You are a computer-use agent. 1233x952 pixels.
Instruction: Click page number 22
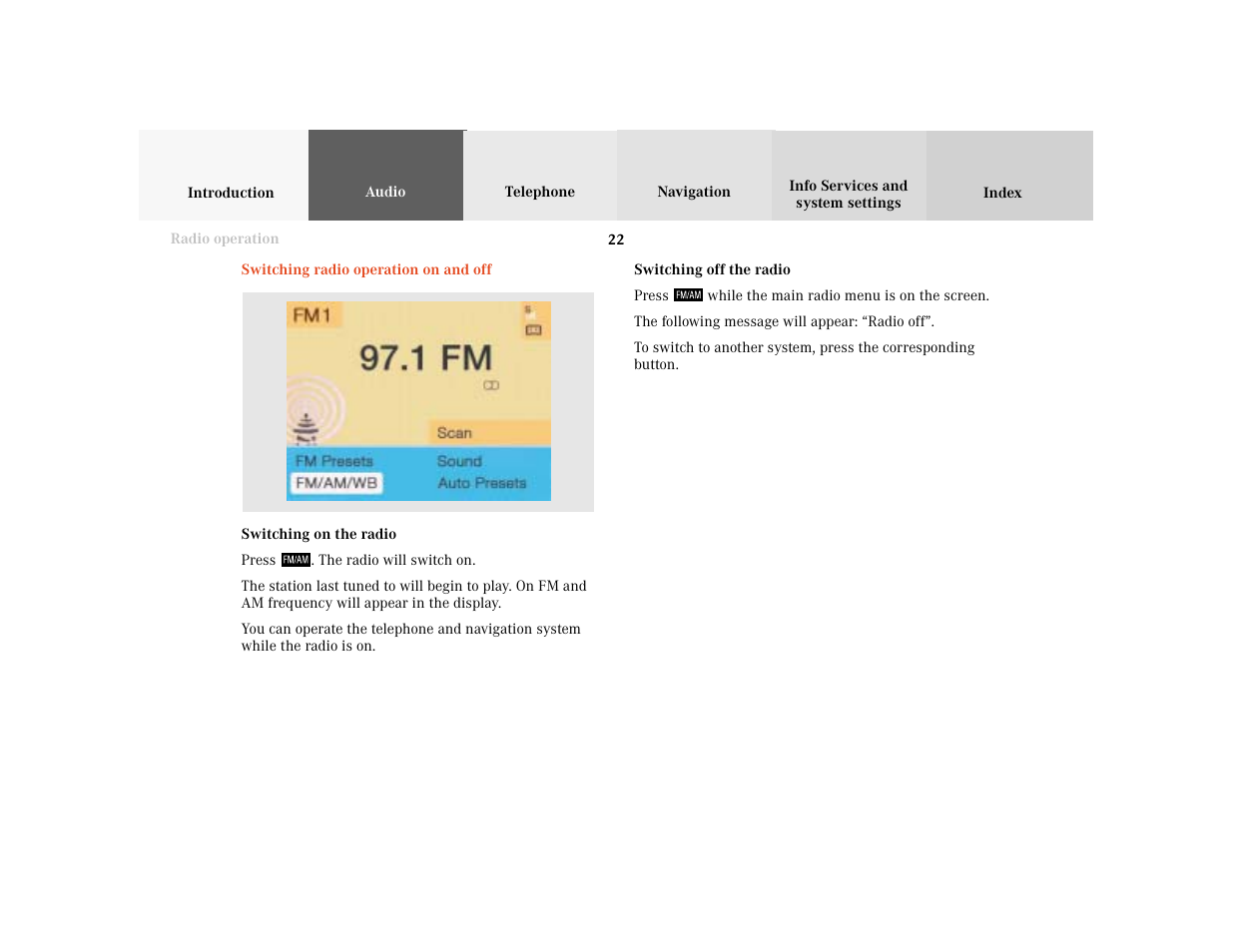[616, 239]
